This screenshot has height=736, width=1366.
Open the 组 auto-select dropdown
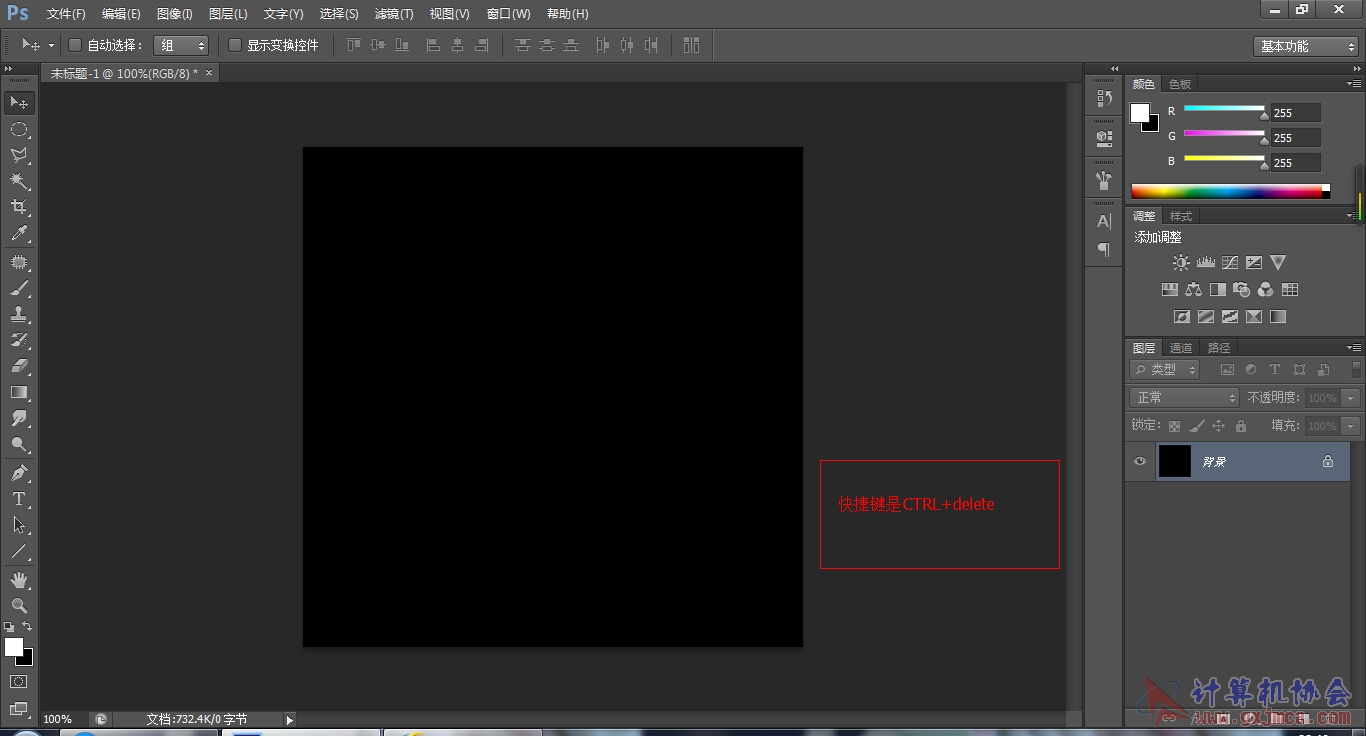[x=181, y=45]
